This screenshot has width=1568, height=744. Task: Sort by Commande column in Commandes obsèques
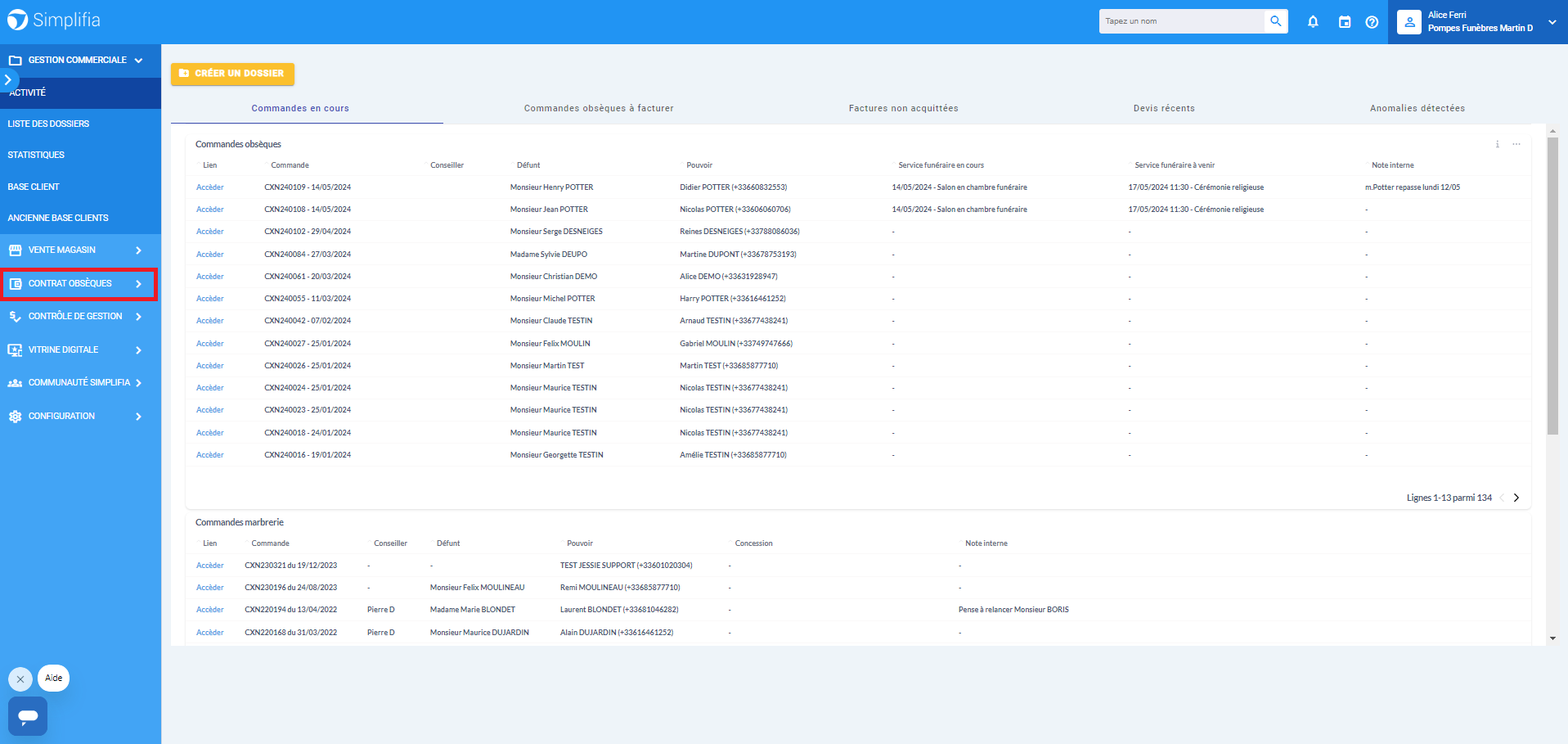(290, 165)
